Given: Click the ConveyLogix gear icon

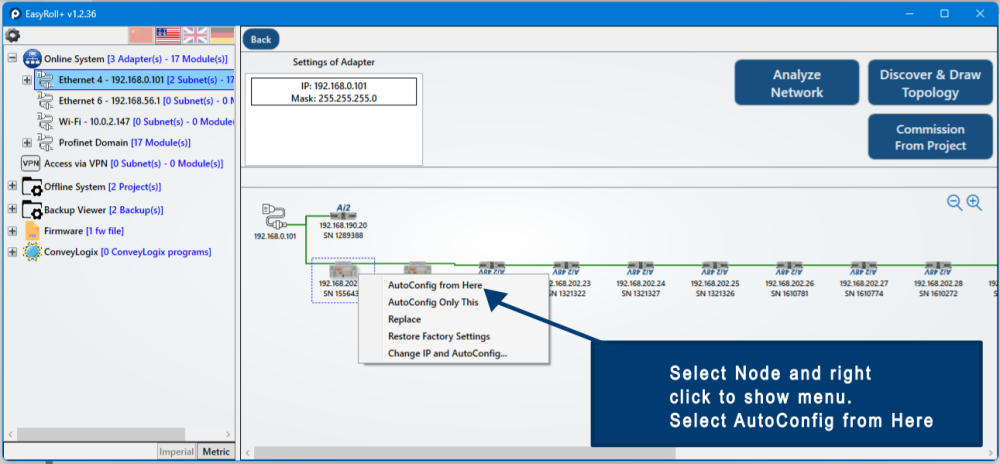Looking at the screenshot, I should (33, 252).
